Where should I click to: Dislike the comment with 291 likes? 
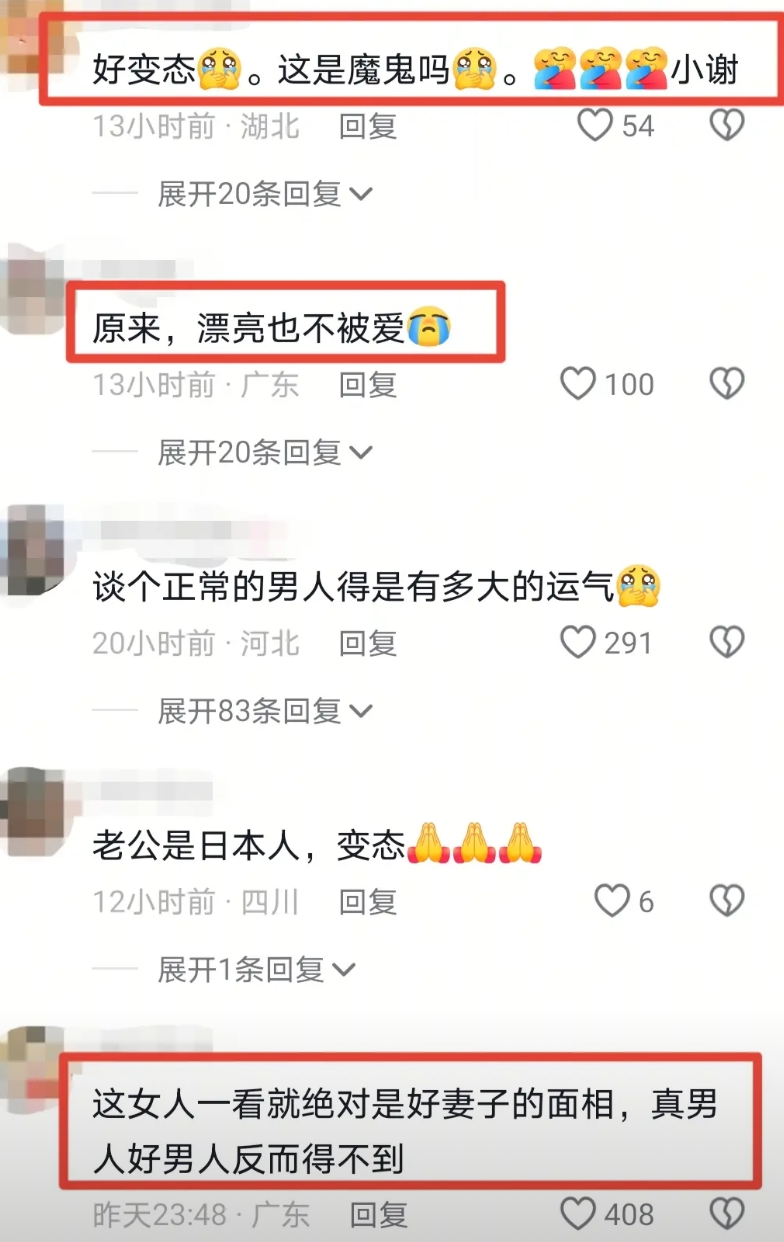pyautogui.click(x=727, y=642)
